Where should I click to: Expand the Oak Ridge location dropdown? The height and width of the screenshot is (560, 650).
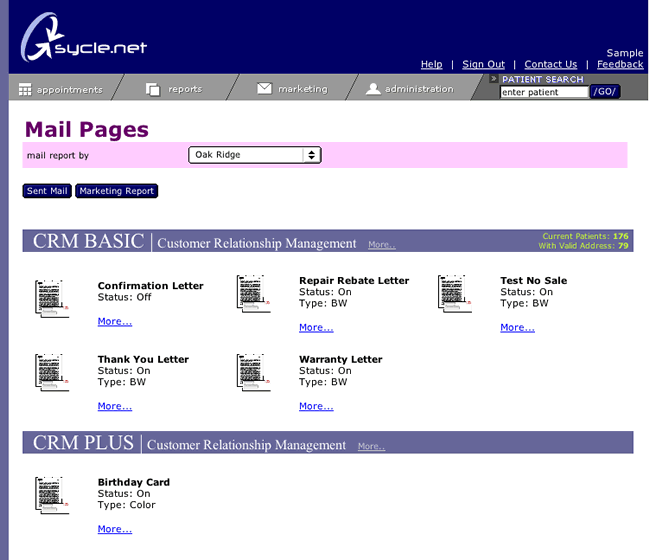click(x=254, y=155)
